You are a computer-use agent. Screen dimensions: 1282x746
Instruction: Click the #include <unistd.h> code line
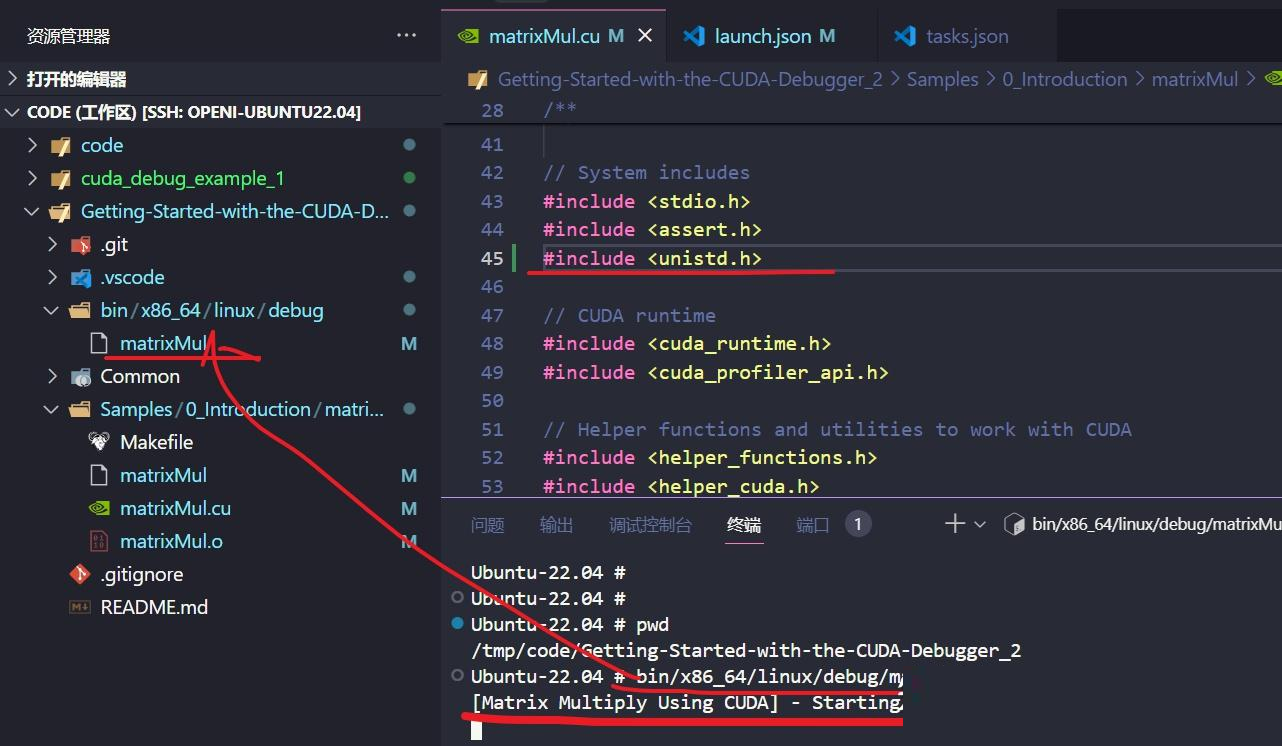[652, 258]
